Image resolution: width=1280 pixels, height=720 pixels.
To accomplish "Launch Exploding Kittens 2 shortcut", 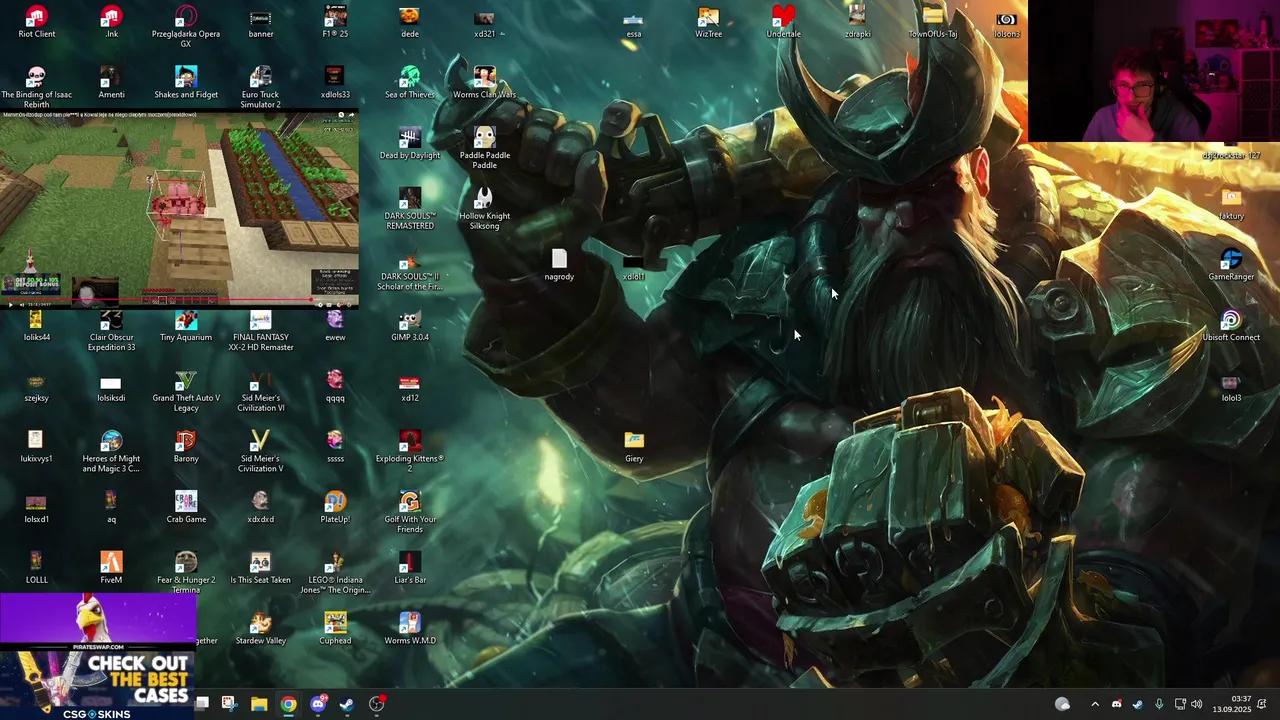I will click(410, 453).
